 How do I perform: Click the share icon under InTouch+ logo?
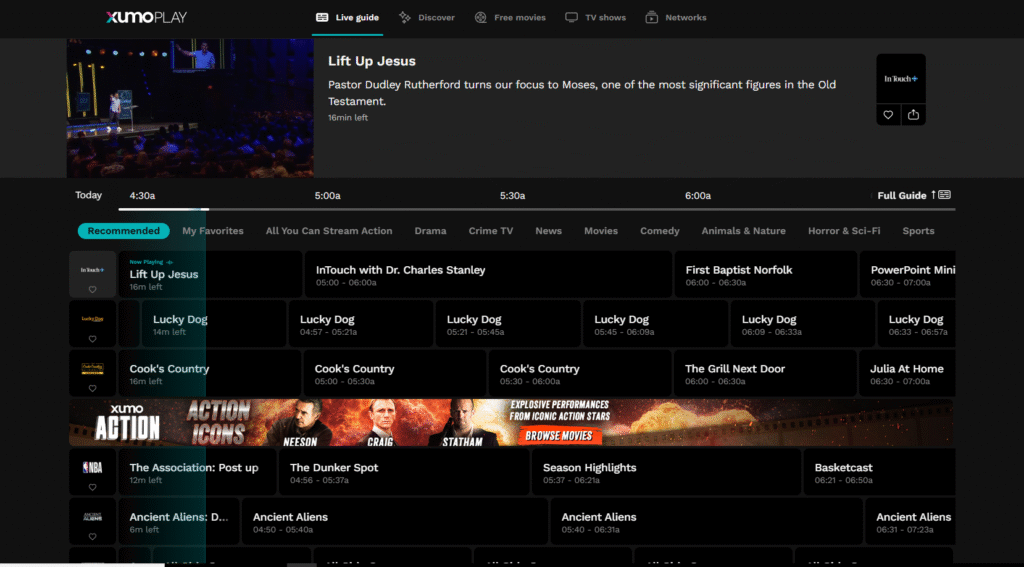(x=913, y=115)
